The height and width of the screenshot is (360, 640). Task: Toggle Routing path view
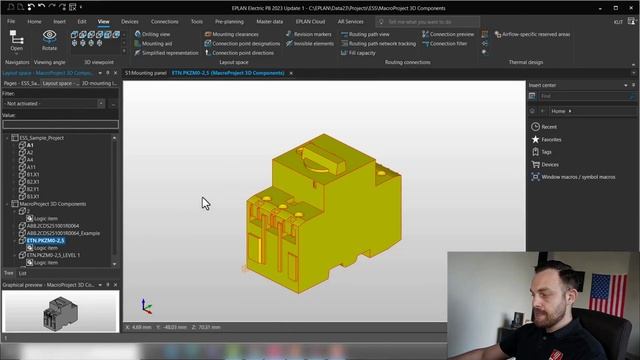point(365,34)
